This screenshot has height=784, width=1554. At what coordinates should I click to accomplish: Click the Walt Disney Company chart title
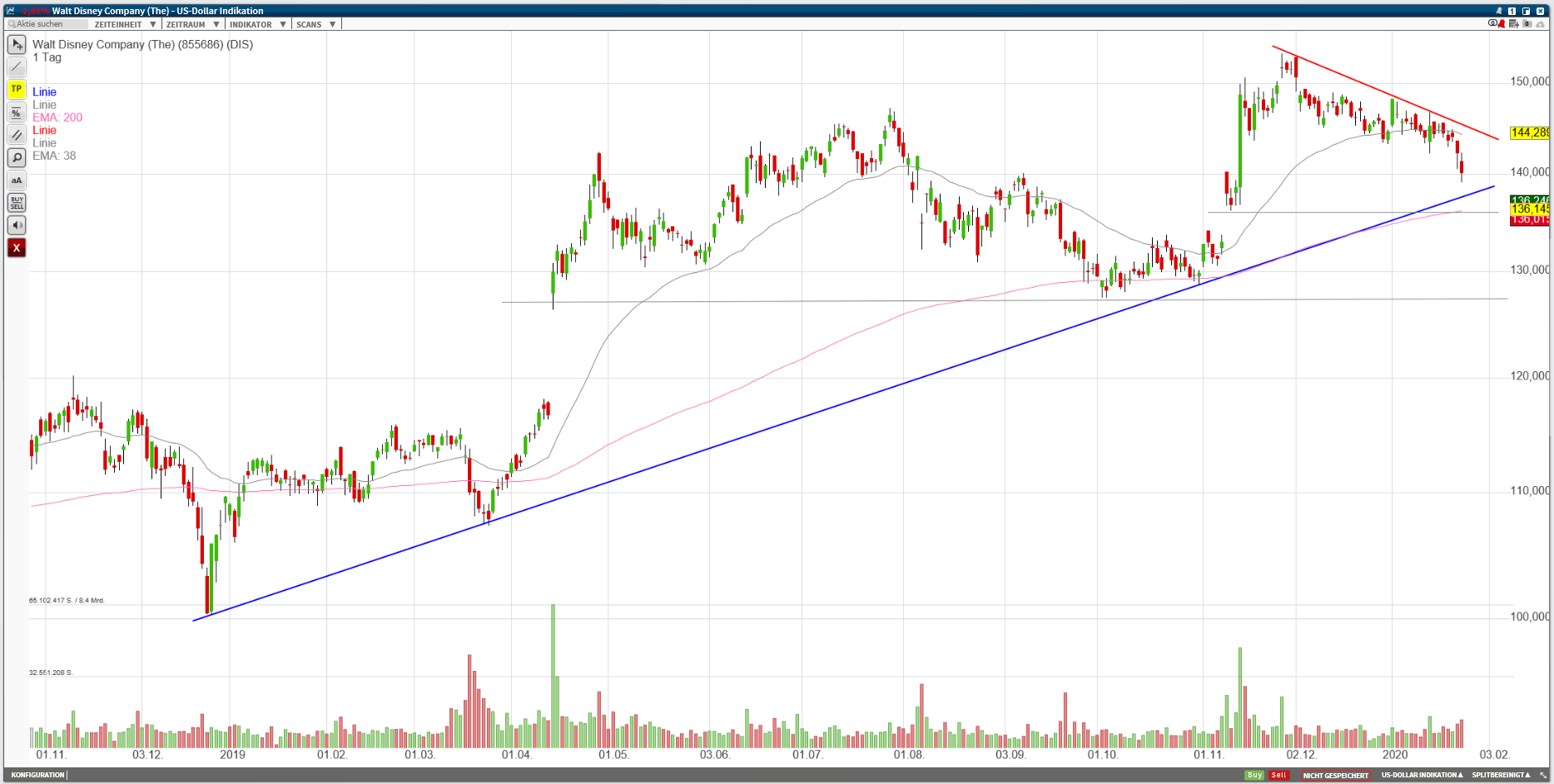[x=142, y=45]
